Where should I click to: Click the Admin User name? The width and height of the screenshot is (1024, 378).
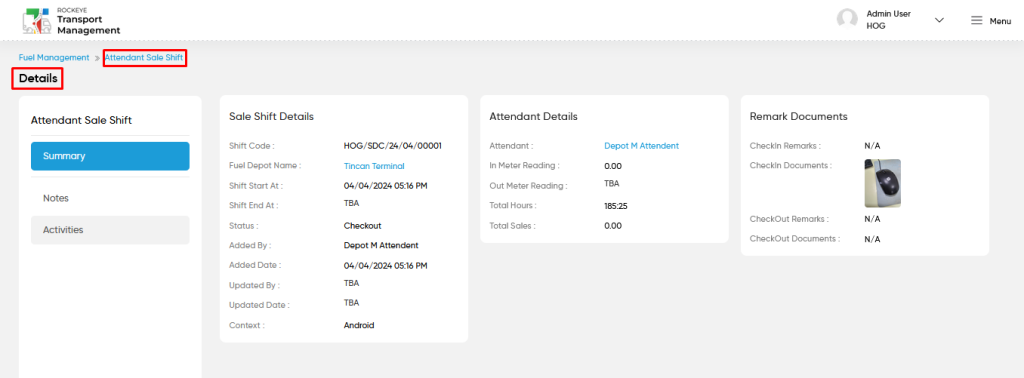[888, 14]
